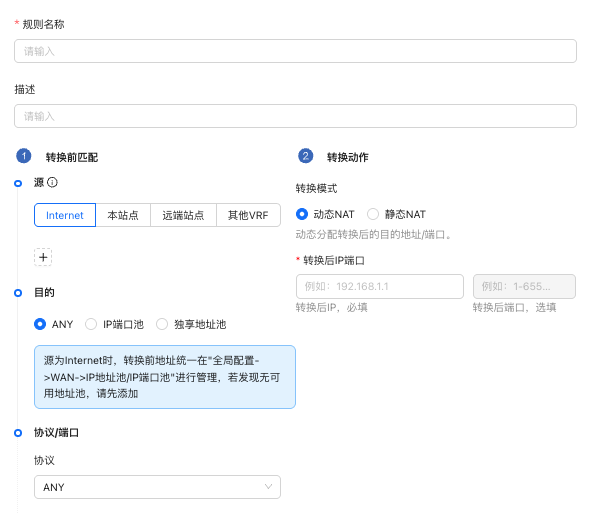
Task: Select the IP端口池 radio button
Action: [x=91, y=324]
